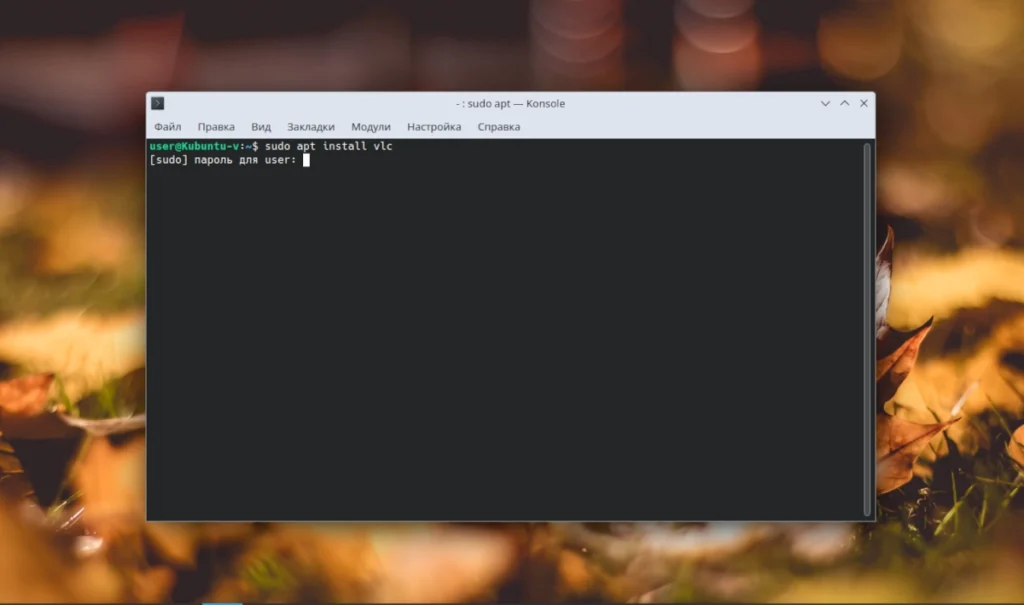Open the Вид menu
Image resolution: width=1024 pixels, height=605 pixels.
(261, 127)
